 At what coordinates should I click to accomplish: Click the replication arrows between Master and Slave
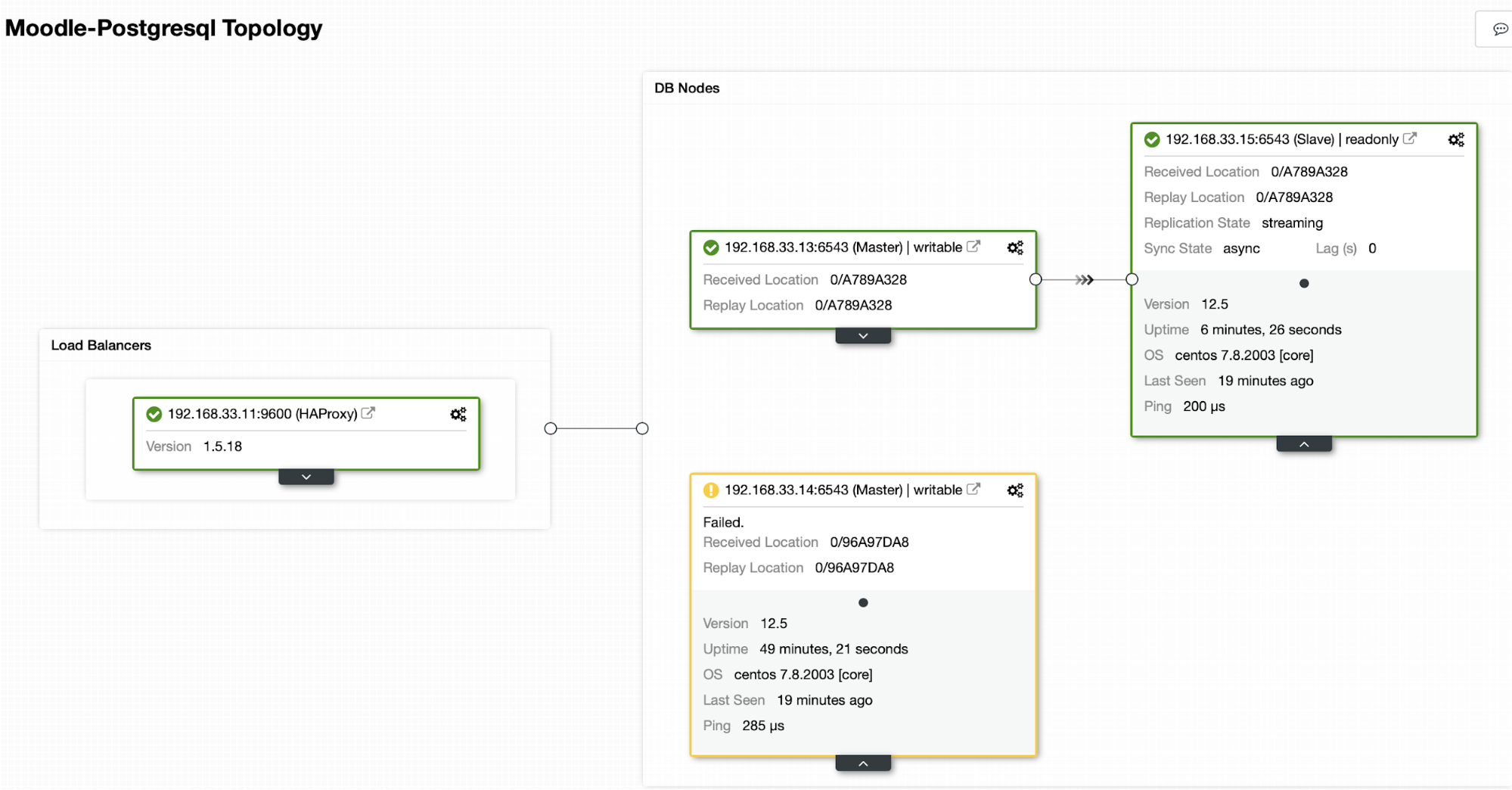tap(1085, 280)
